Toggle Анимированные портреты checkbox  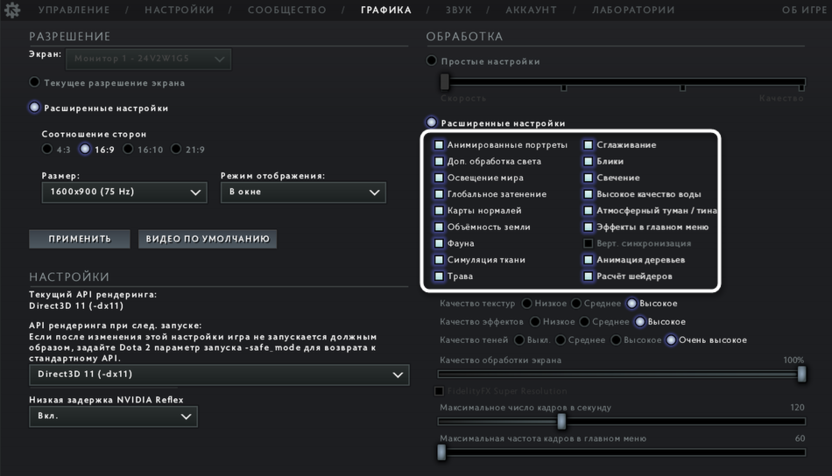coord(439,145)
